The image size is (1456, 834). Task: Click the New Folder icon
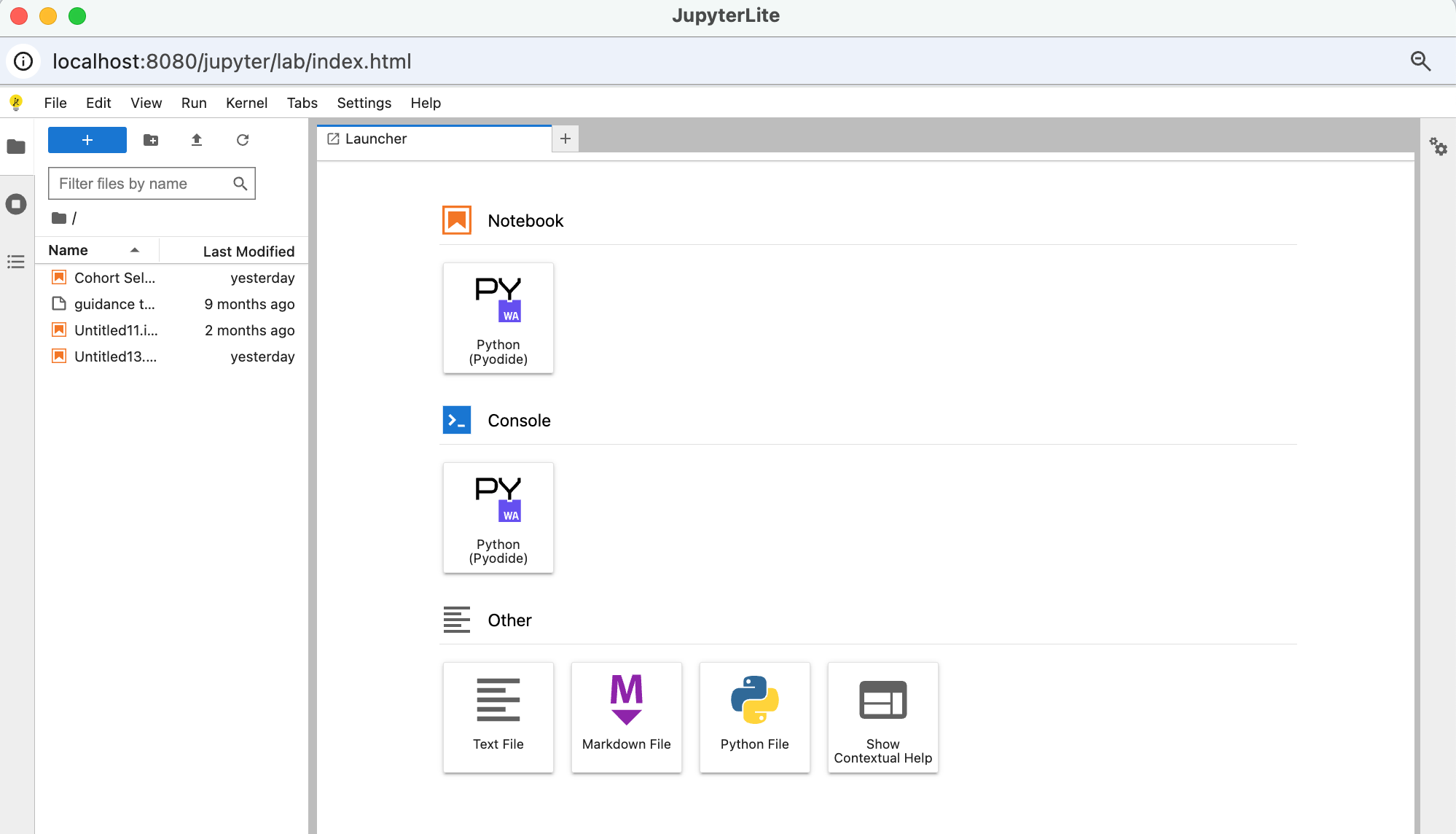[x=151, y=140]
